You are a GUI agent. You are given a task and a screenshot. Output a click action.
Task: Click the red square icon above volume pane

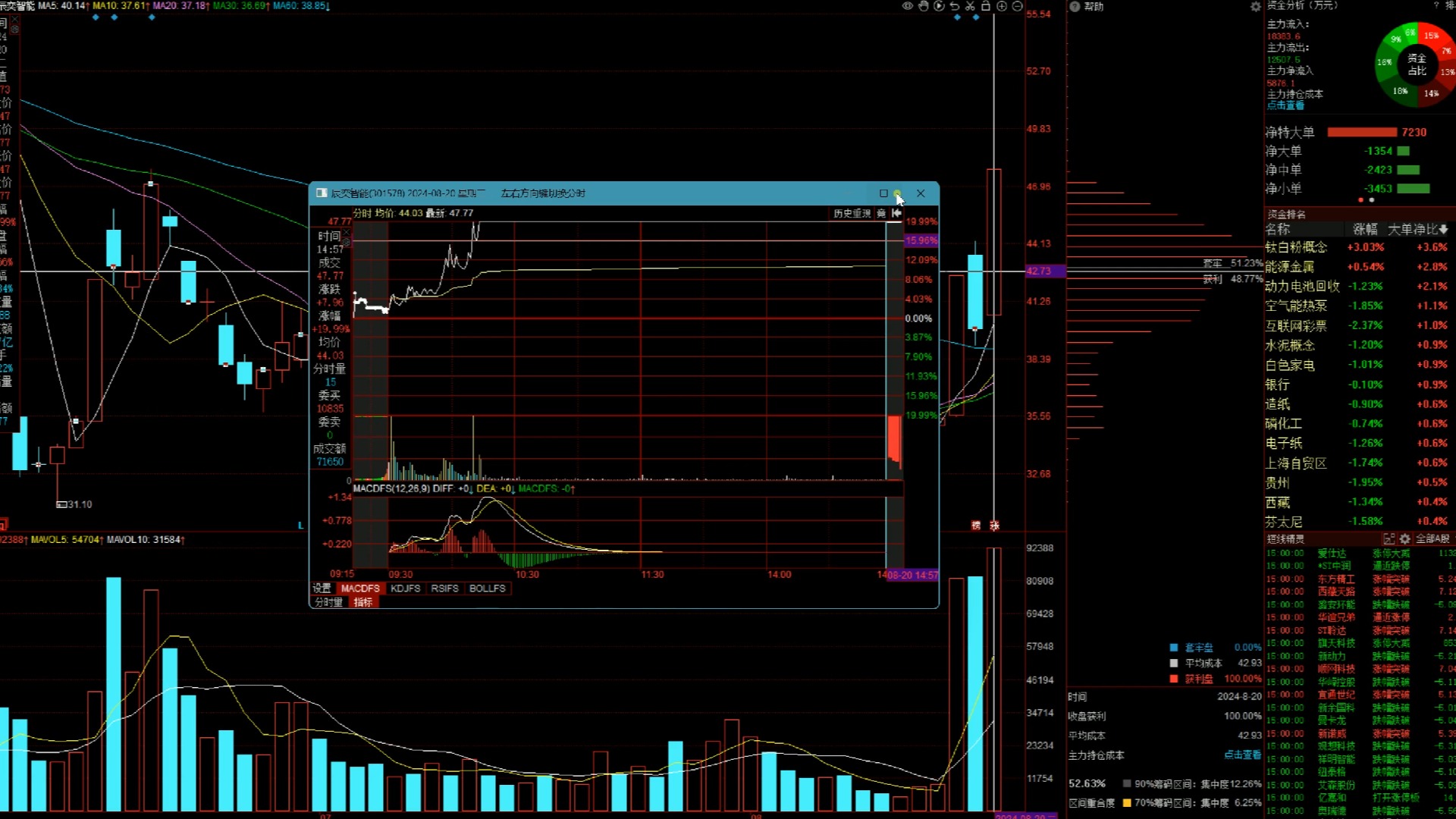point(3,524)
